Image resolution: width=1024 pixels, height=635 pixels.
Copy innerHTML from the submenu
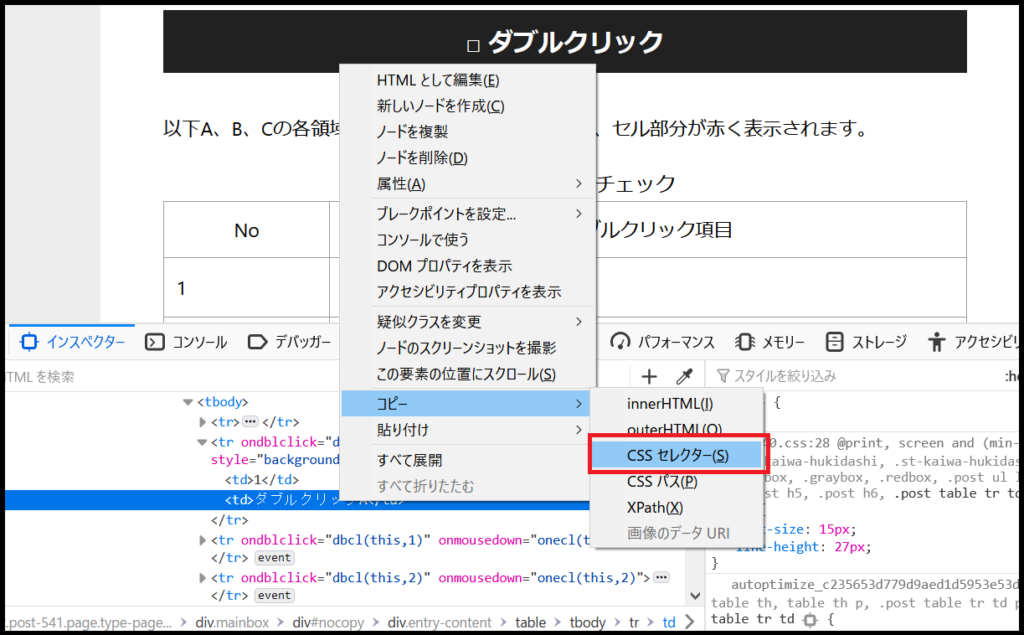[677, 404]
